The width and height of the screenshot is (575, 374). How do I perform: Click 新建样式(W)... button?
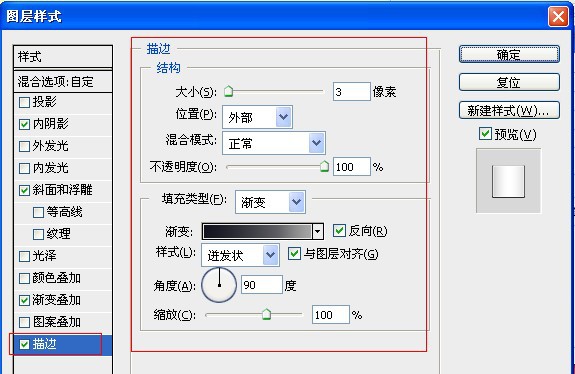(509, 110)
